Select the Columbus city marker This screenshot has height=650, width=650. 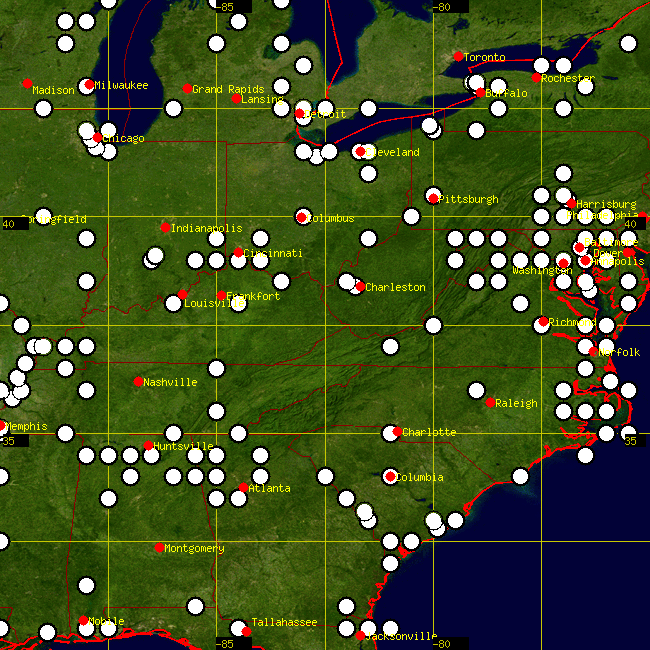pos(301,217)
